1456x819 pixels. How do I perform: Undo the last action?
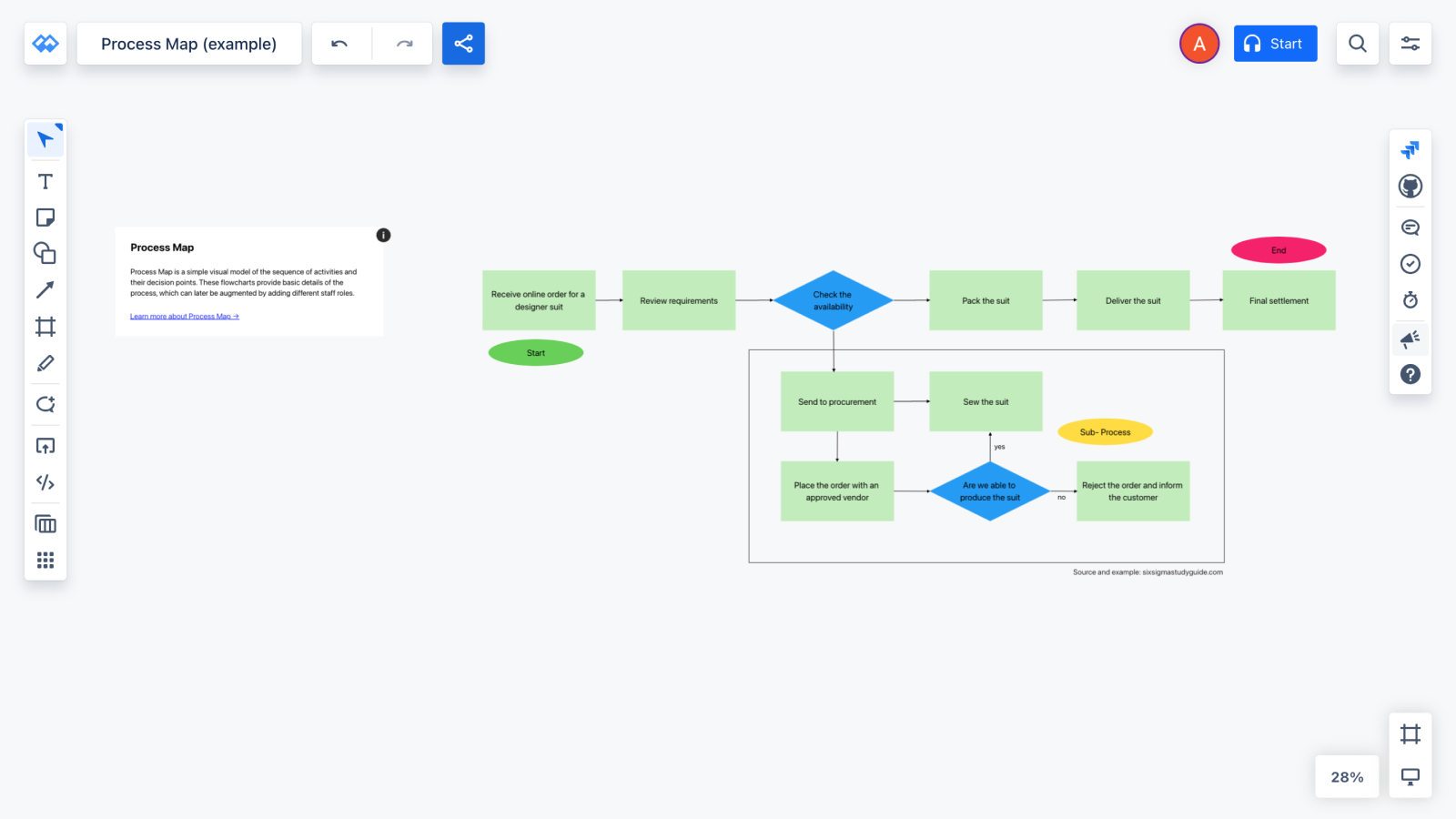point(340,43)
